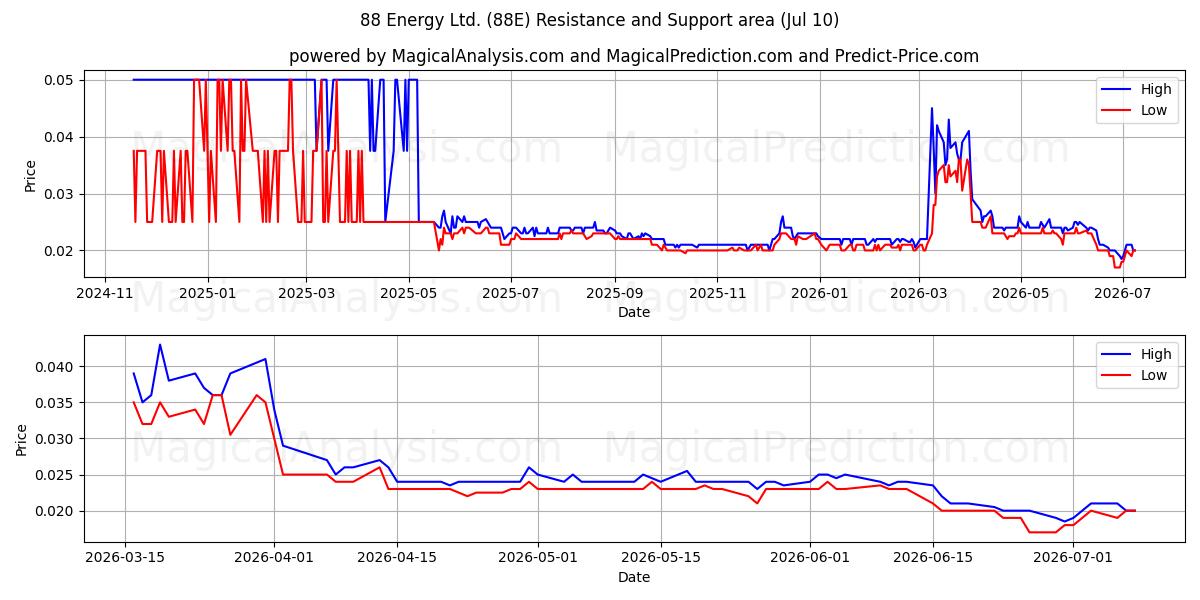Image resolution: width=1200 pixels, height=600 pixels.
Task: Click the '2025-07' x-axis label on the top chart
Action: 511,294
